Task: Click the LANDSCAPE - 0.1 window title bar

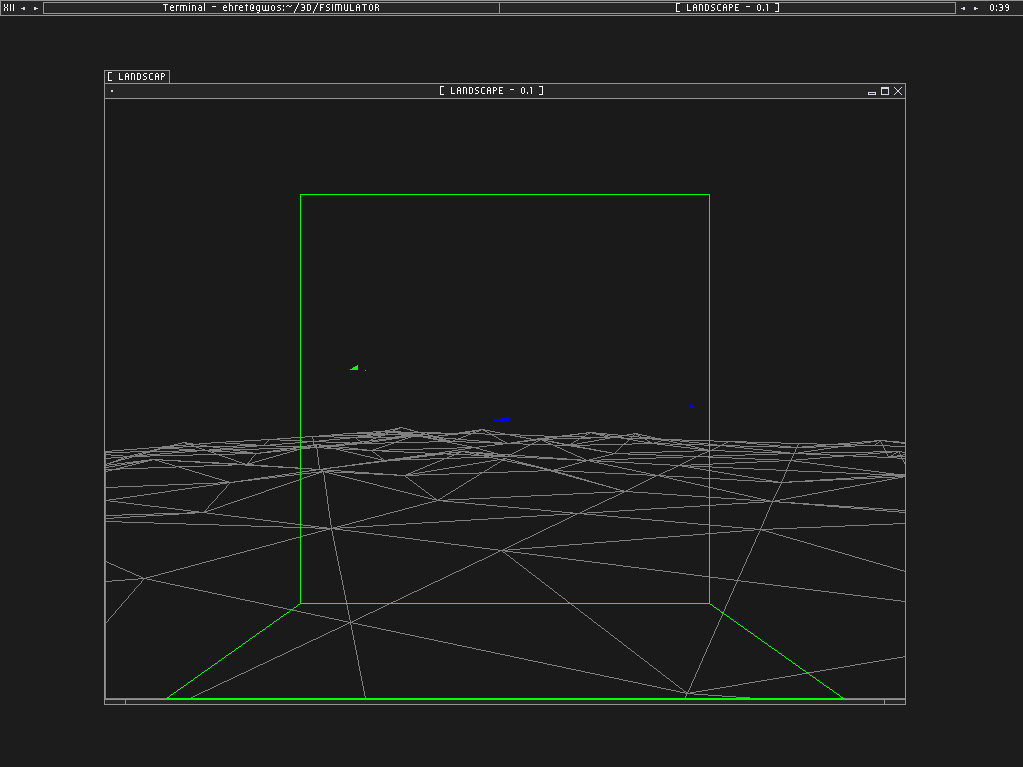Action: coord(491,91)
